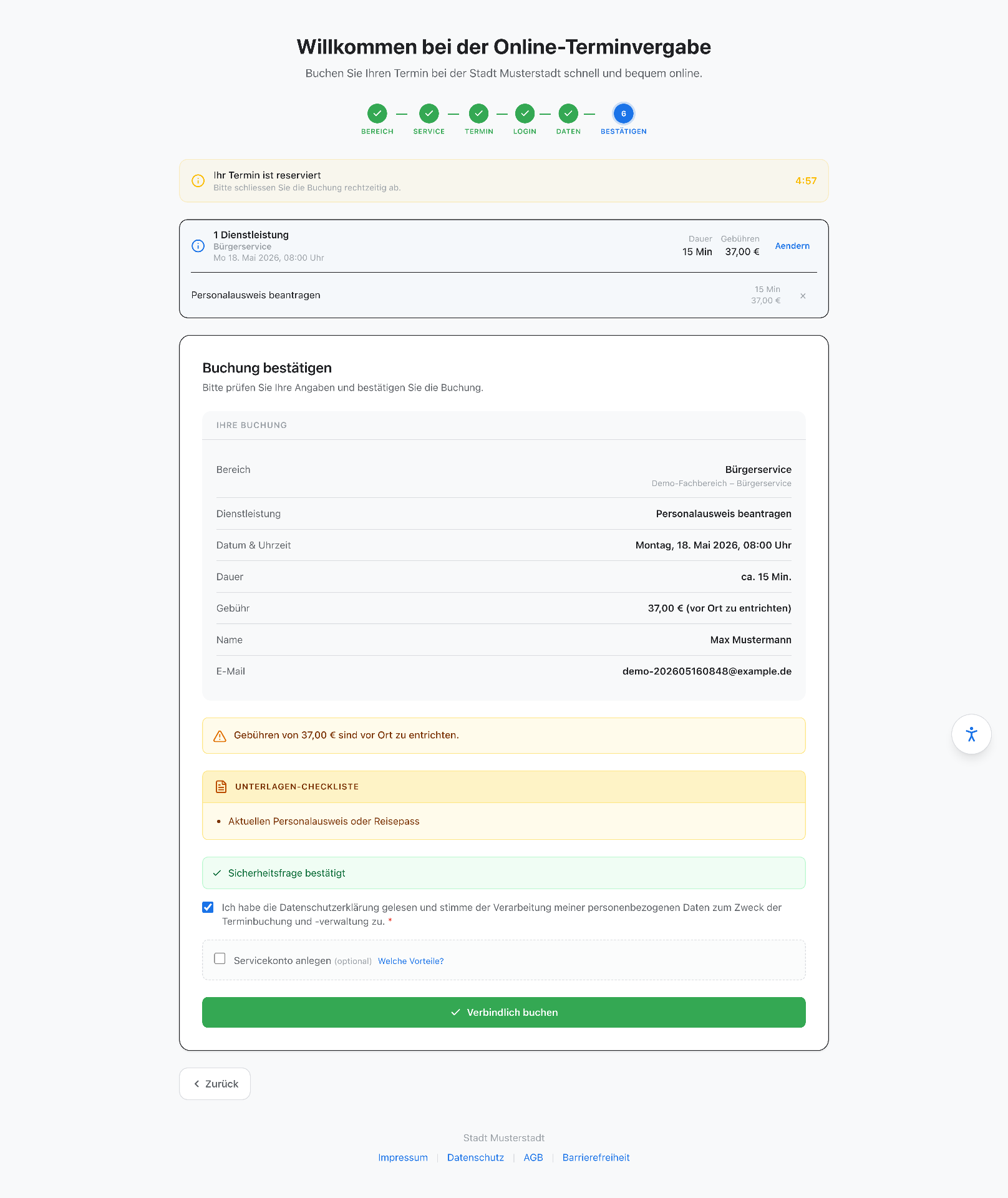Click the Service step checkmark circle

[x=429, y=114]
